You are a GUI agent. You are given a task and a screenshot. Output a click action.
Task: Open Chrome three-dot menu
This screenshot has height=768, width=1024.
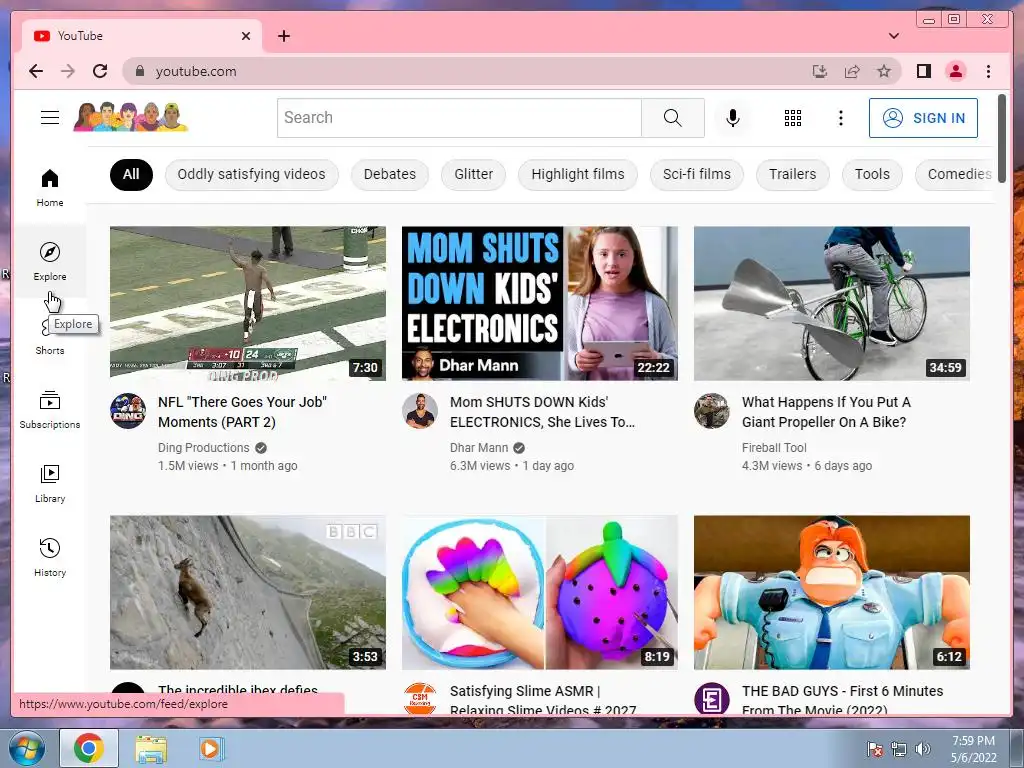tap(988, 71)
